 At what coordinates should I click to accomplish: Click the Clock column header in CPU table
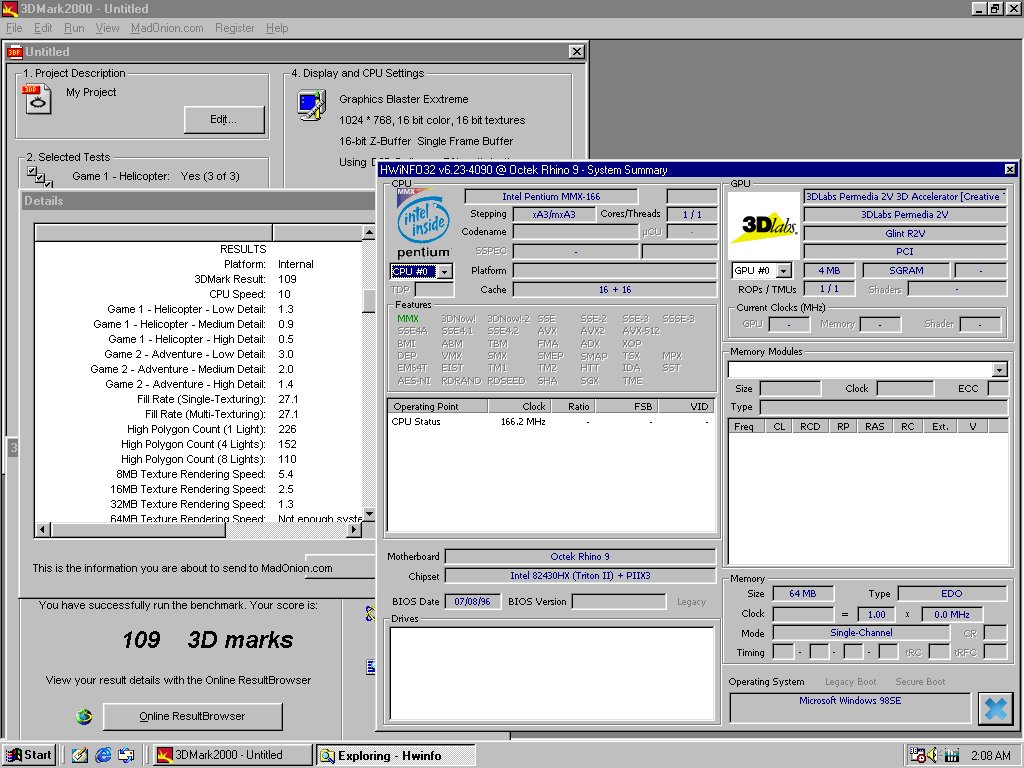click(x=520, y=406)
